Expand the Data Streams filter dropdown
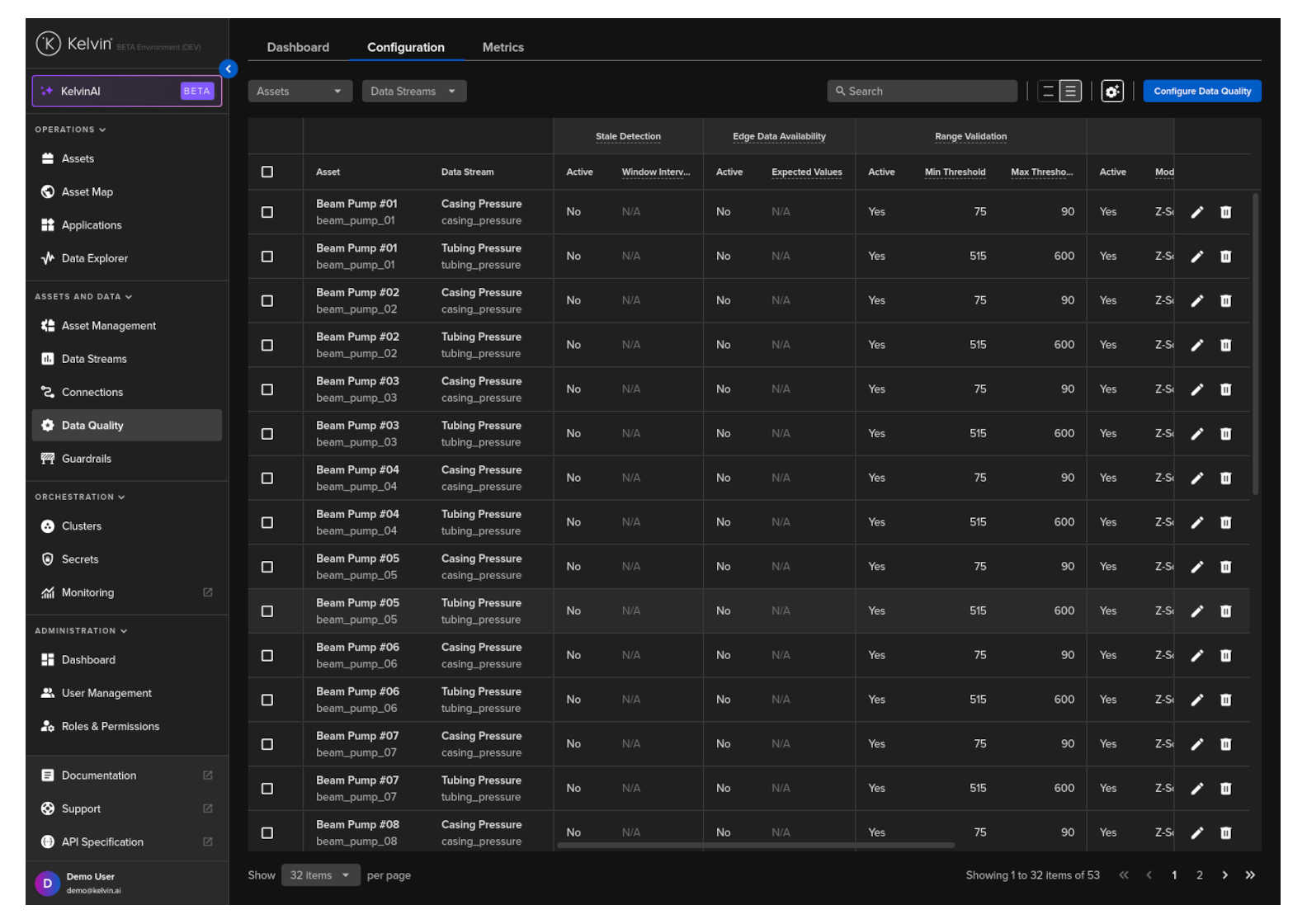Viewport: 1307px width, 924px height. [413, 92]
